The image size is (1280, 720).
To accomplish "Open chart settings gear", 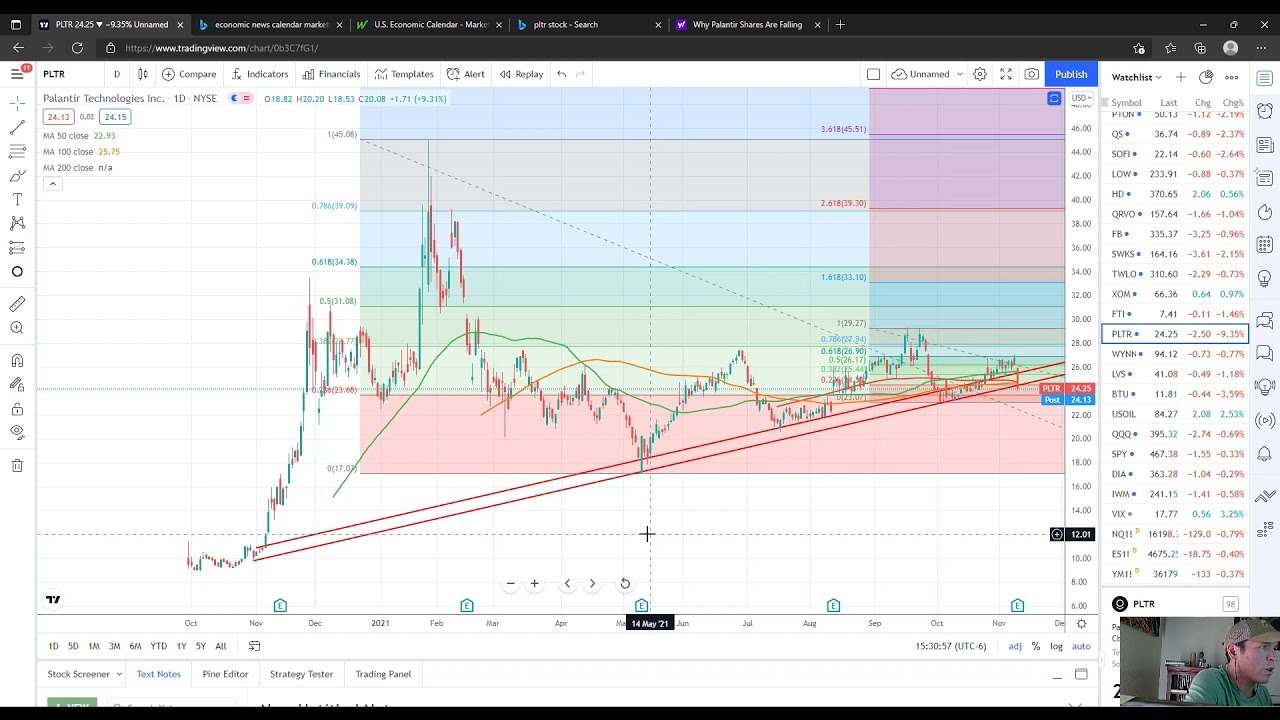I will click(980, 73).
